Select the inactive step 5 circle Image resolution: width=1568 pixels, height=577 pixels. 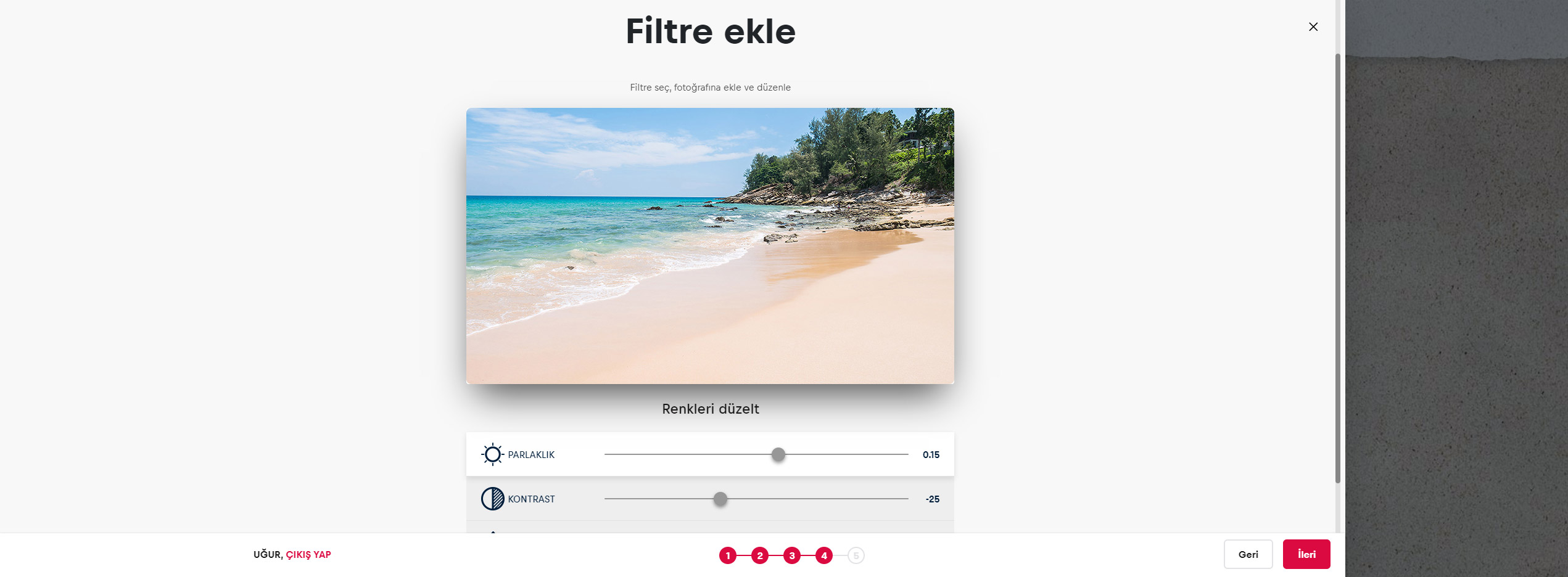tap(856, 555)
